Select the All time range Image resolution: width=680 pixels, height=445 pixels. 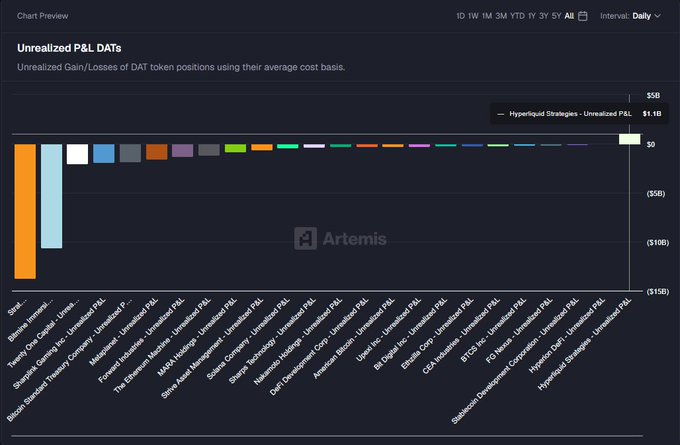point(569,16)
